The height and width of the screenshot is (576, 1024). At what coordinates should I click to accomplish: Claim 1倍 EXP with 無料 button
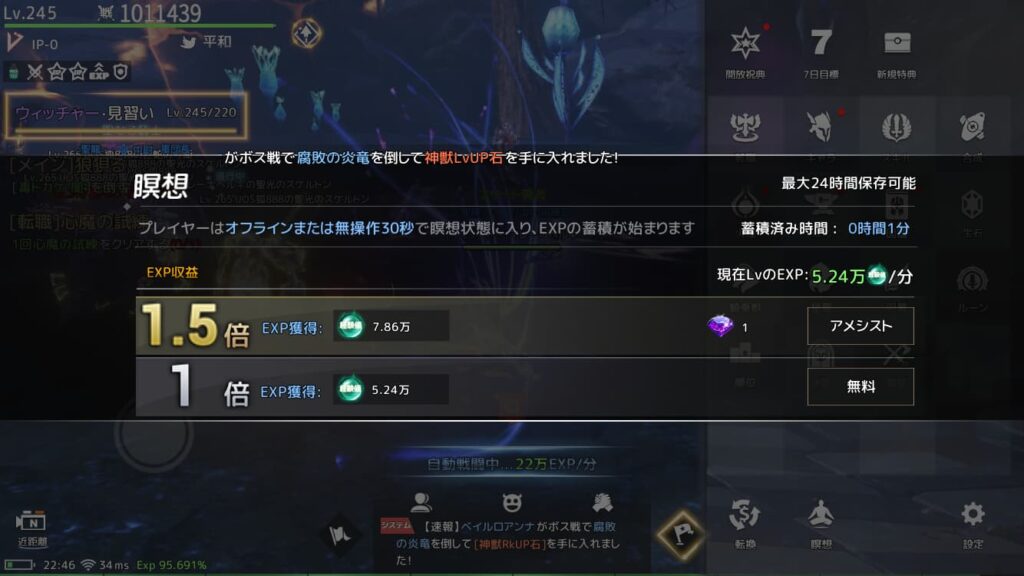point(860,387)
